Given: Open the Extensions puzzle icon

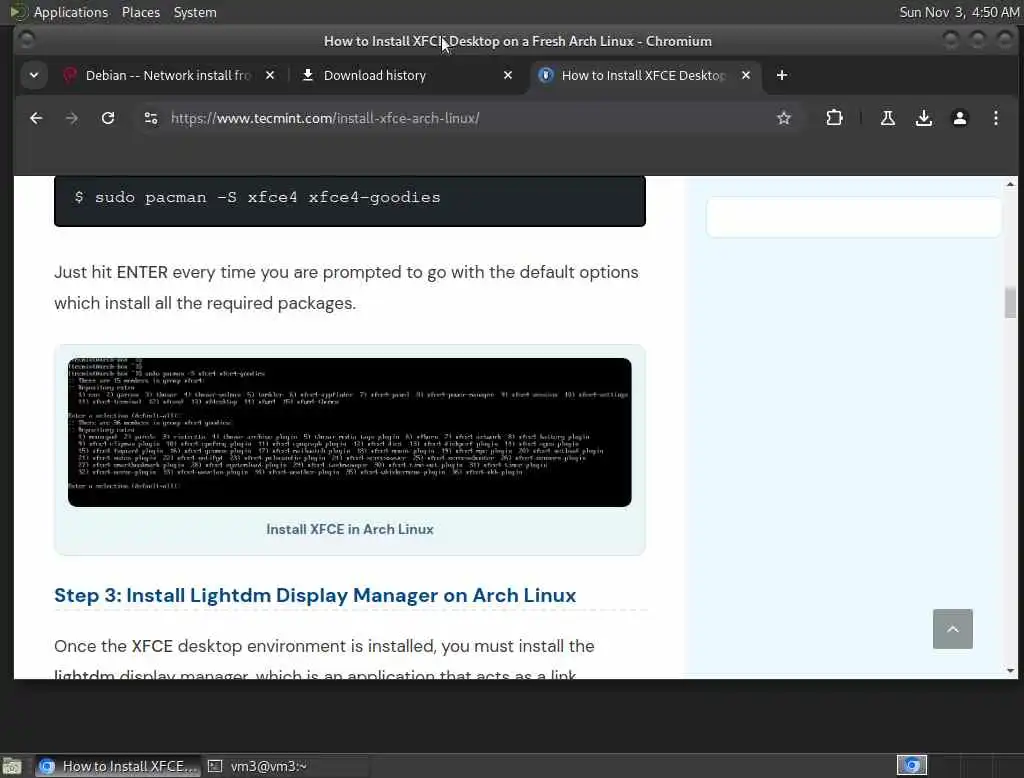Looking at the screenshot, I should point(834,118).
